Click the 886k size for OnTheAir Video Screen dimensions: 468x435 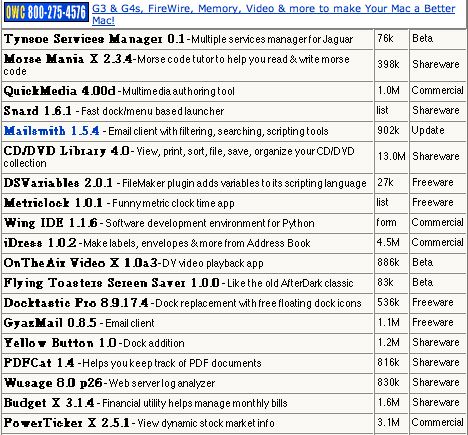[388, 262]
